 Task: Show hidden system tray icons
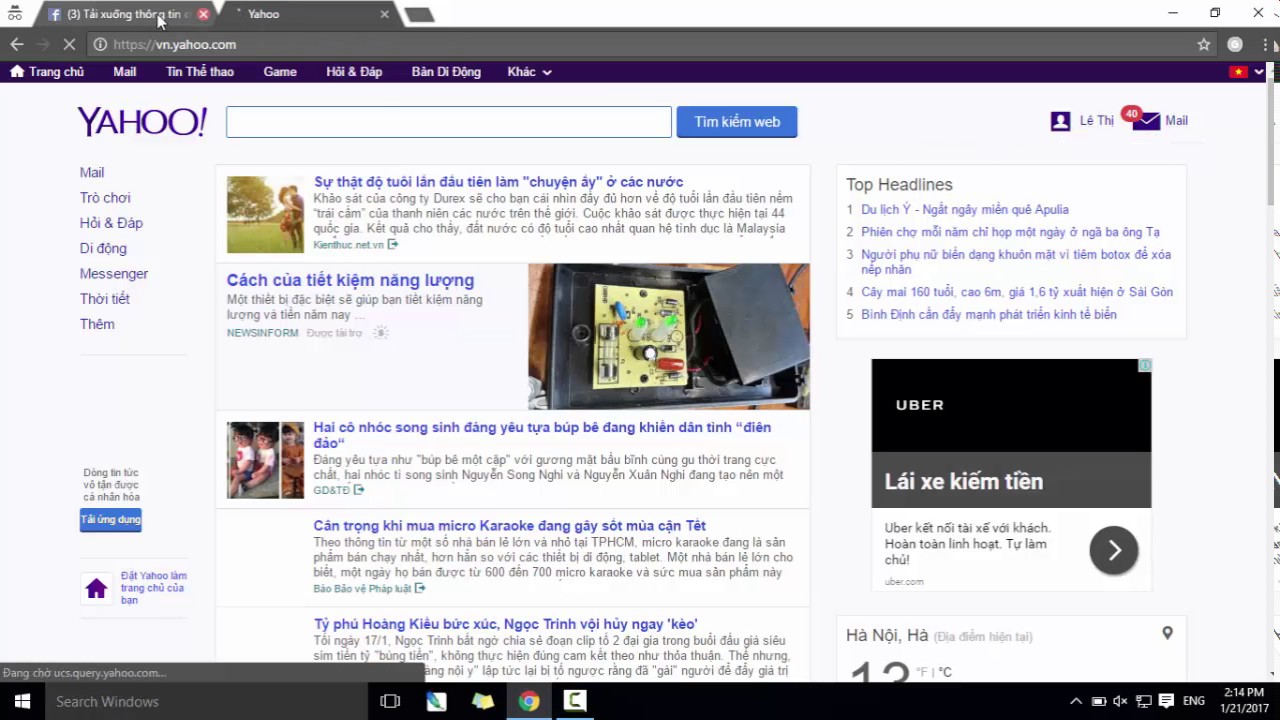click(1076, 701)
